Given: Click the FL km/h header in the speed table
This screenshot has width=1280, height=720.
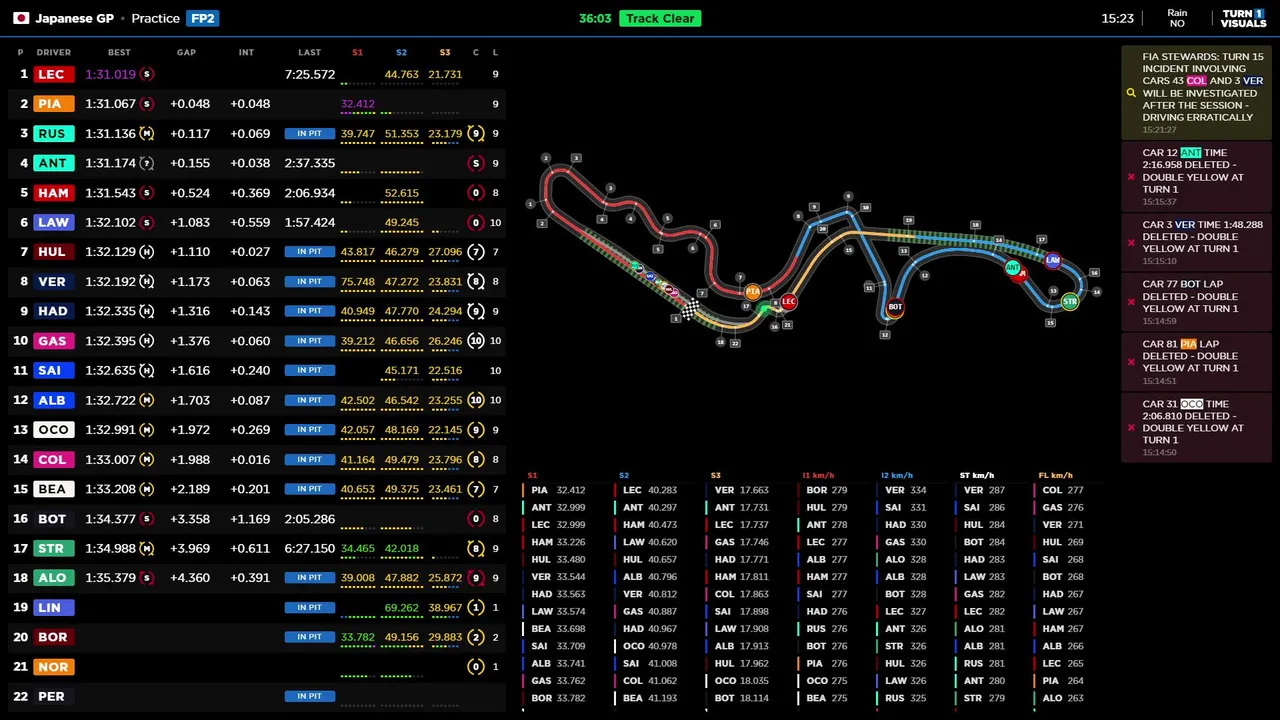Looking at the screenshot, I should pos(1055,476).
